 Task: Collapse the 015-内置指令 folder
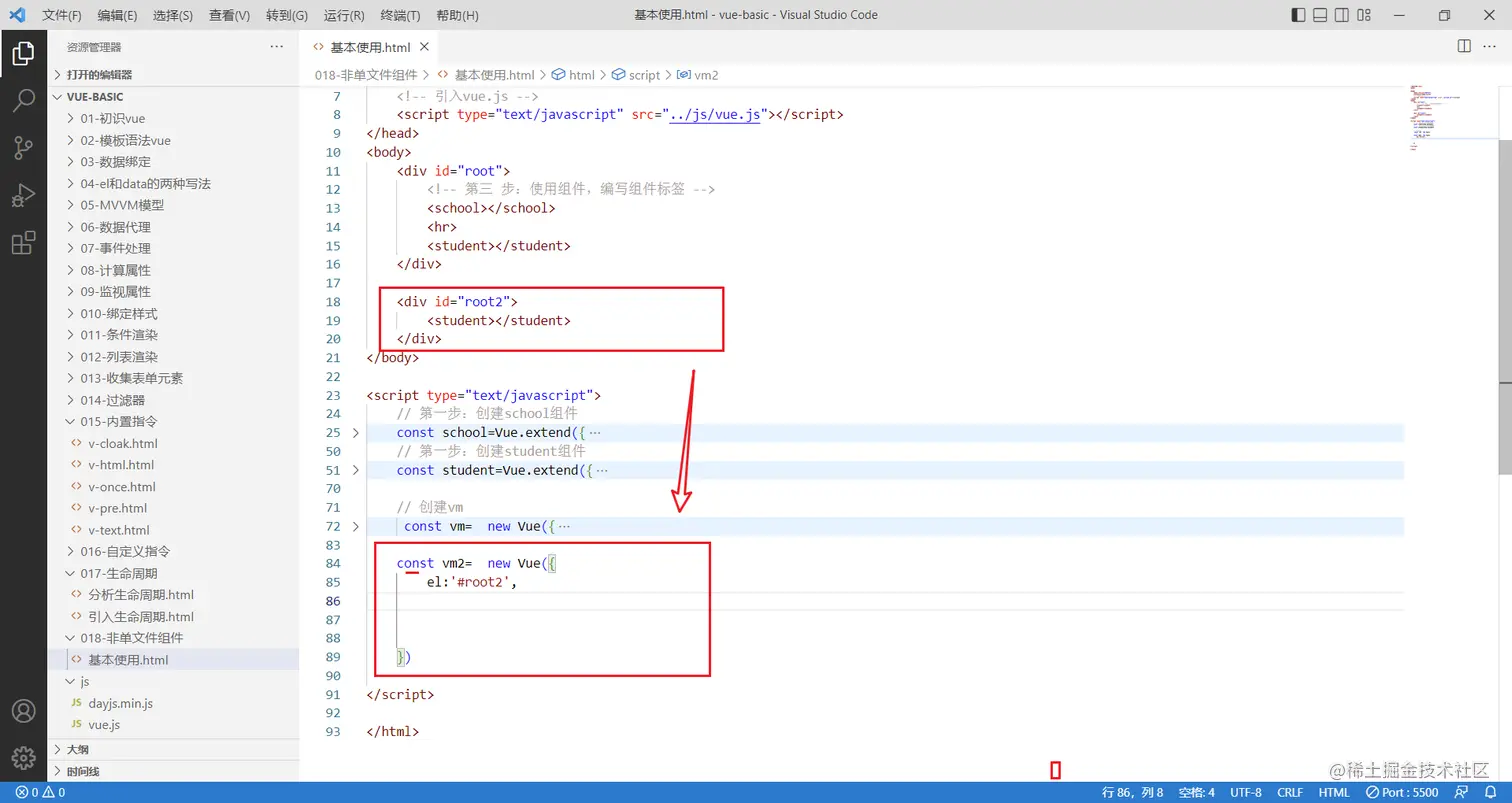173,422
